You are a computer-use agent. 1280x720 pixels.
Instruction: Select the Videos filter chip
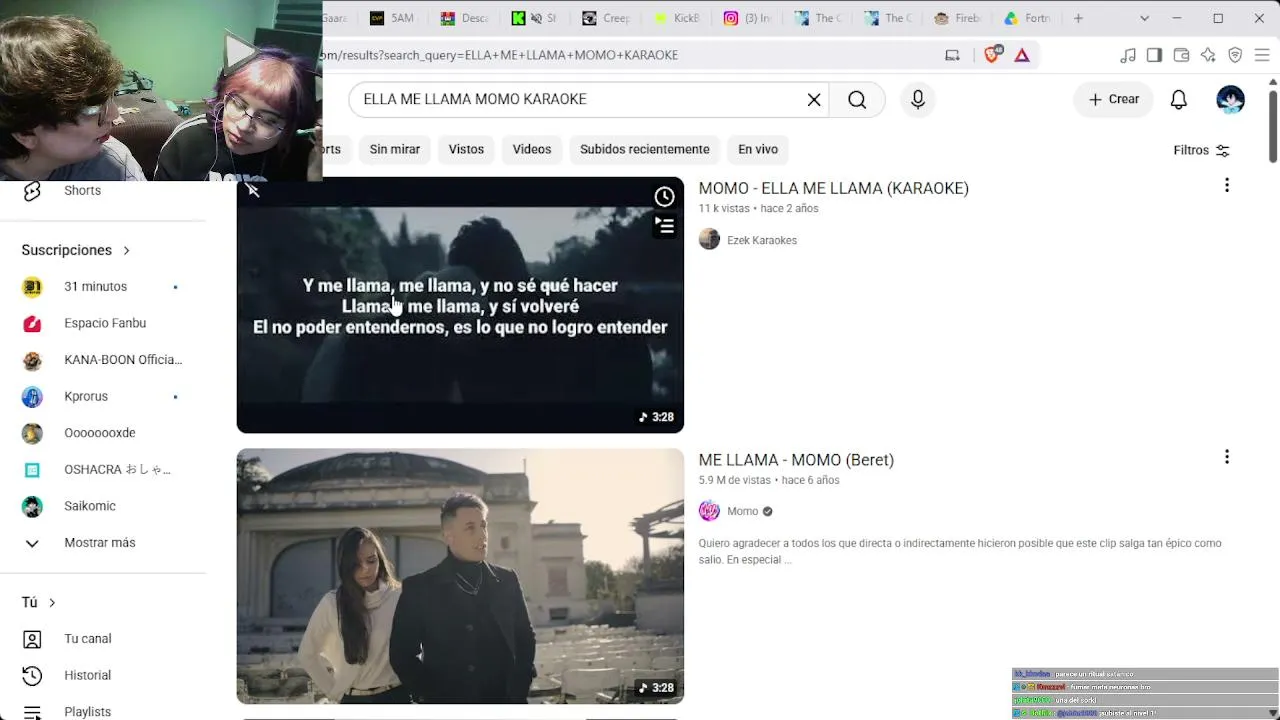(x=532, y=149)
